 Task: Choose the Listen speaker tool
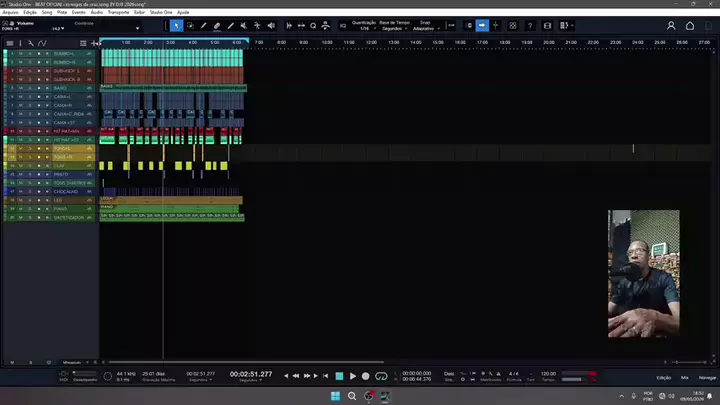click(x=271, y=25)
